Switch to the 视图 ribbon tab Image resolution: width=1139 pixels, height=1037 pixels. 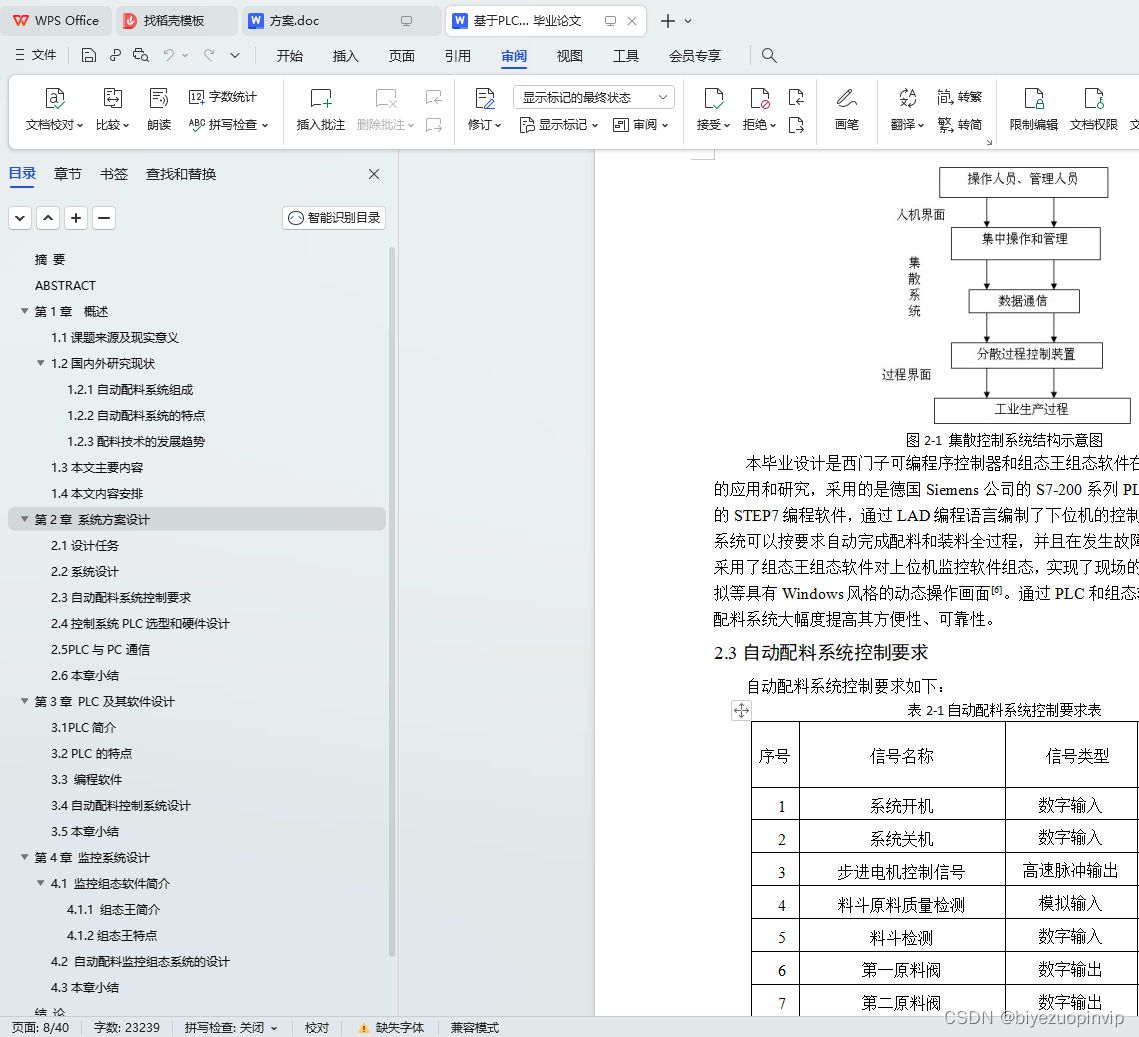[570, 56]
